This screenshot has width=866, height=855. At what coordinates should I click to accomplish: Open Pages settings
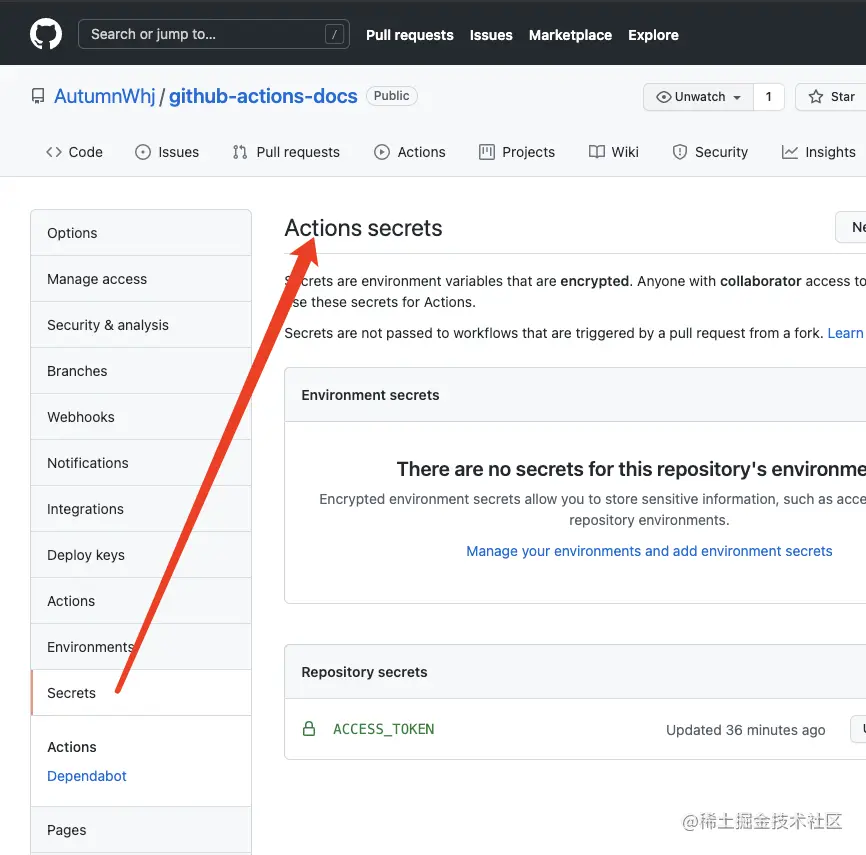tap(141, 830)
